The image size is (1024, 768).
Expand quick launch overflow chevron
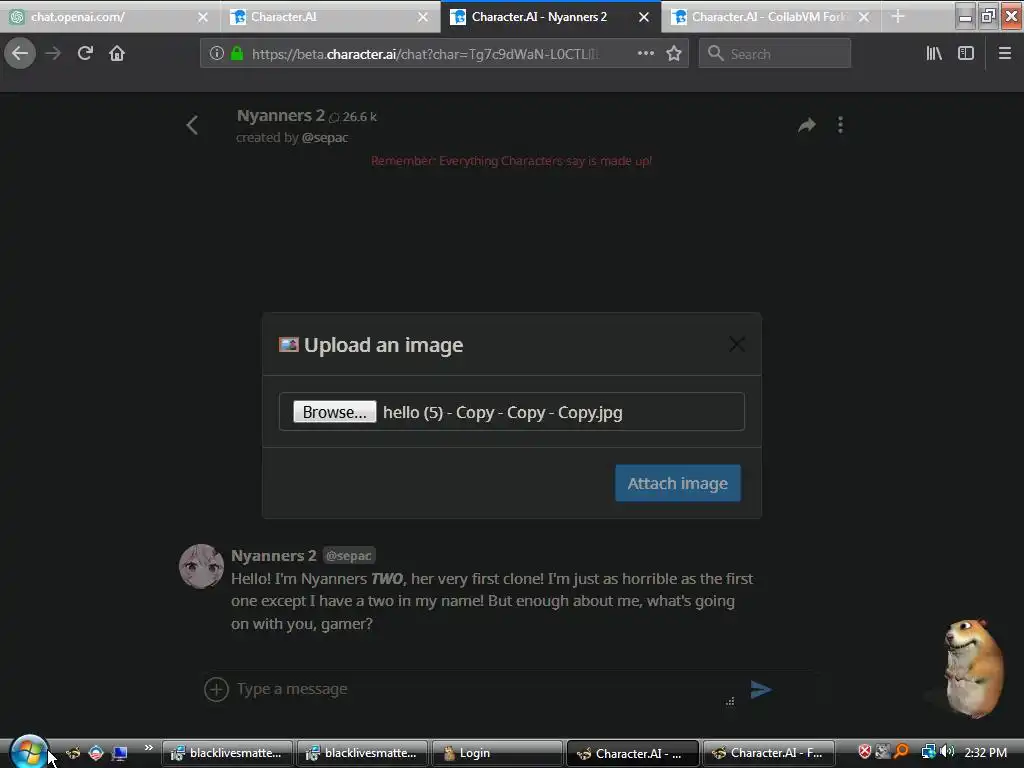149,748
